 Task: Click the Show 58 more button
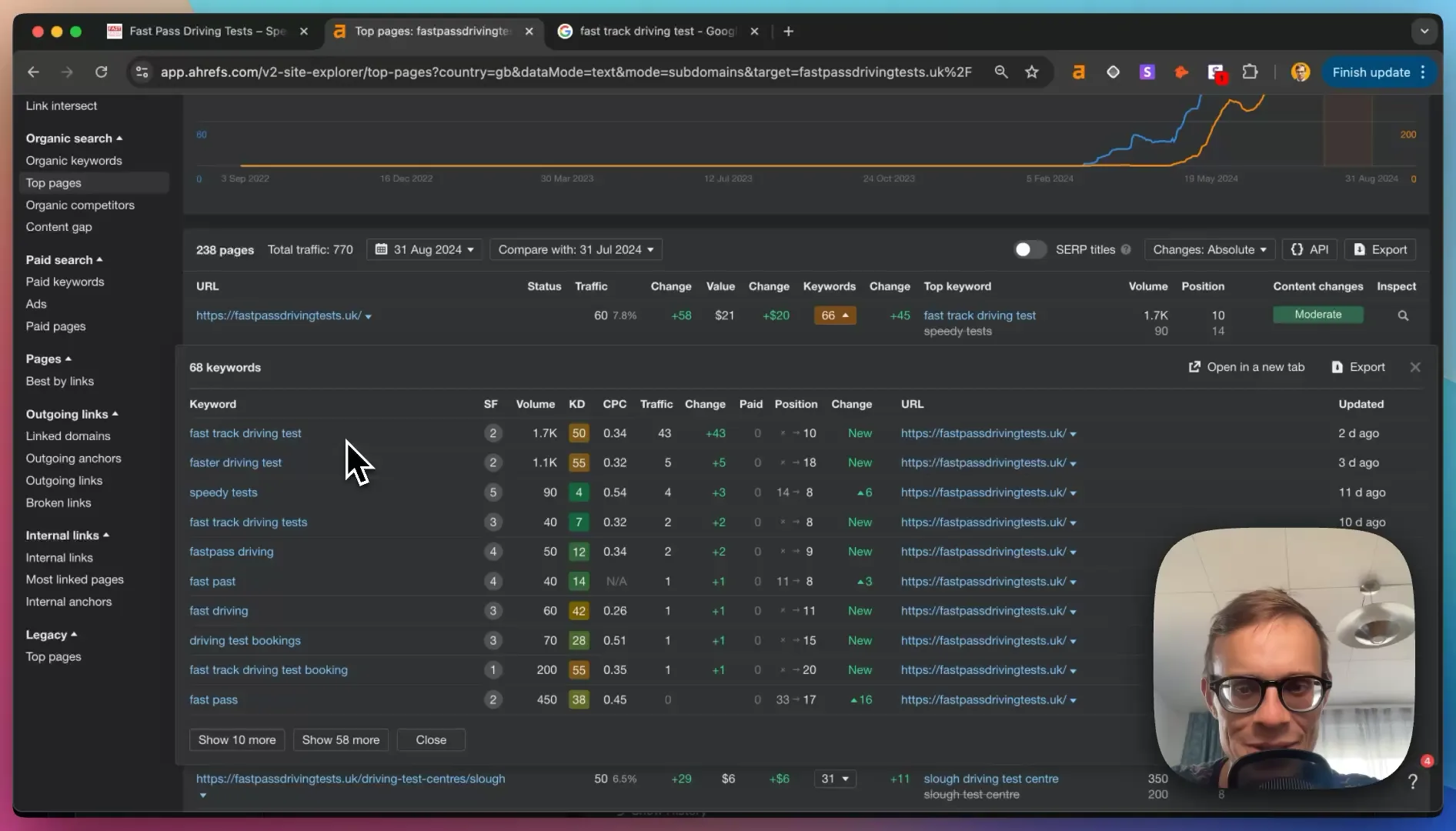tap(341, 740)
